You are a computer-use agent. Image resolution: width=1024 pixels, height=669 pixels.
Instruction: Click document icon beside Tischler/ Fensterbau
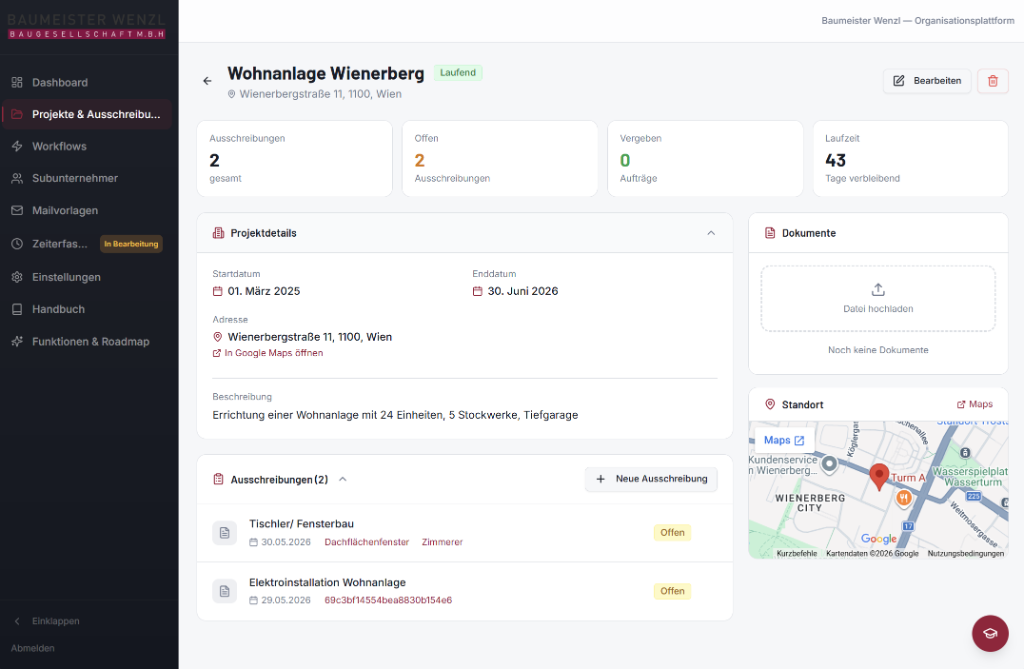225,532
